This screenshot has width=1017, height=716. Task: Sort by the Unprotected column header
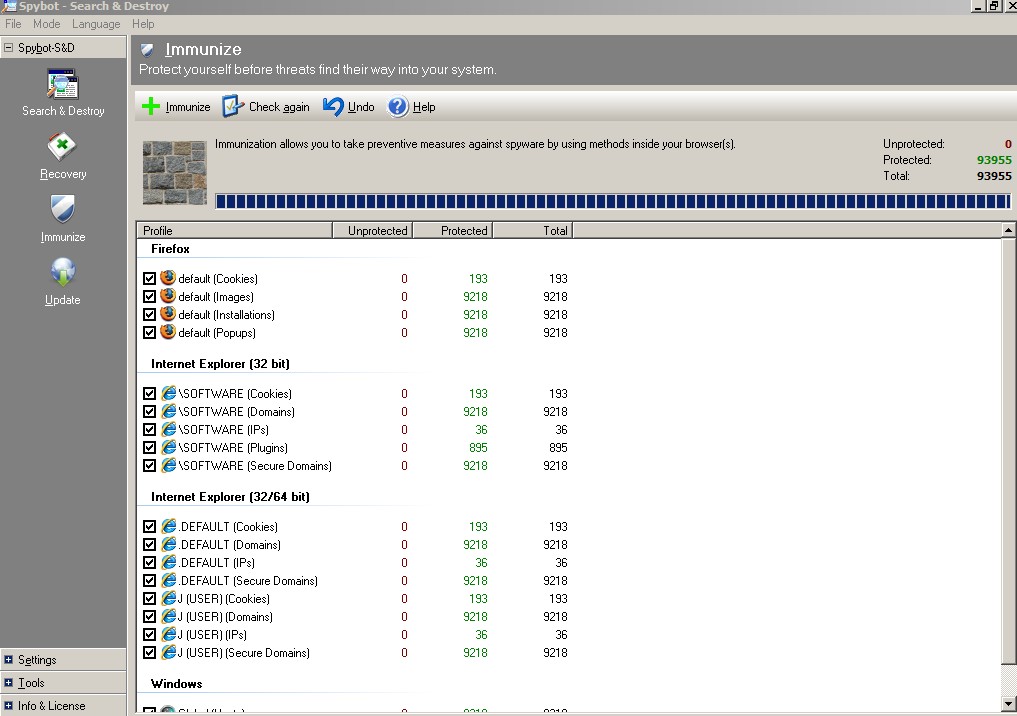[x=372, y=230]
